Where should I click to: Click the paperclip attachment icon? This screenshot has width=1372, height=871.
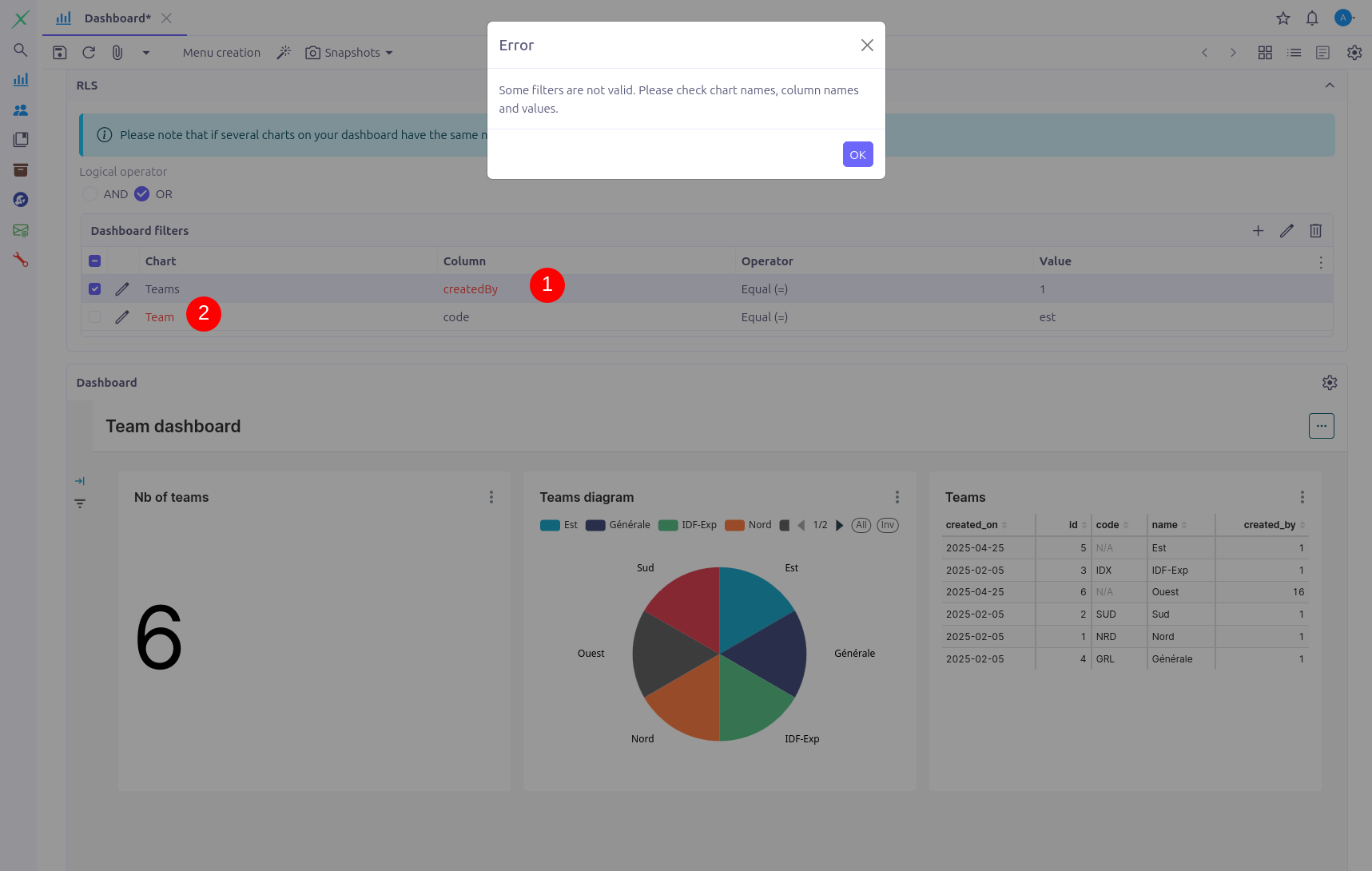(117, 53)
